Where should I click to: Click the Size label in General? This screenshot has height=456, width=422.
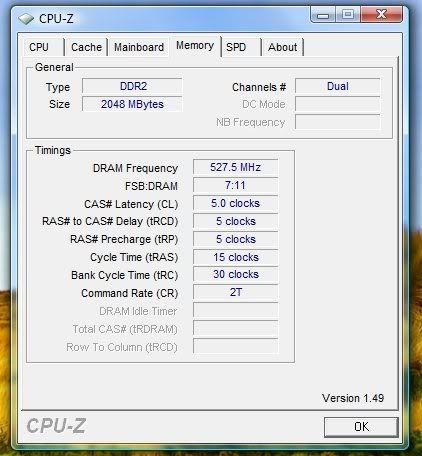click(x=59, y=104)
